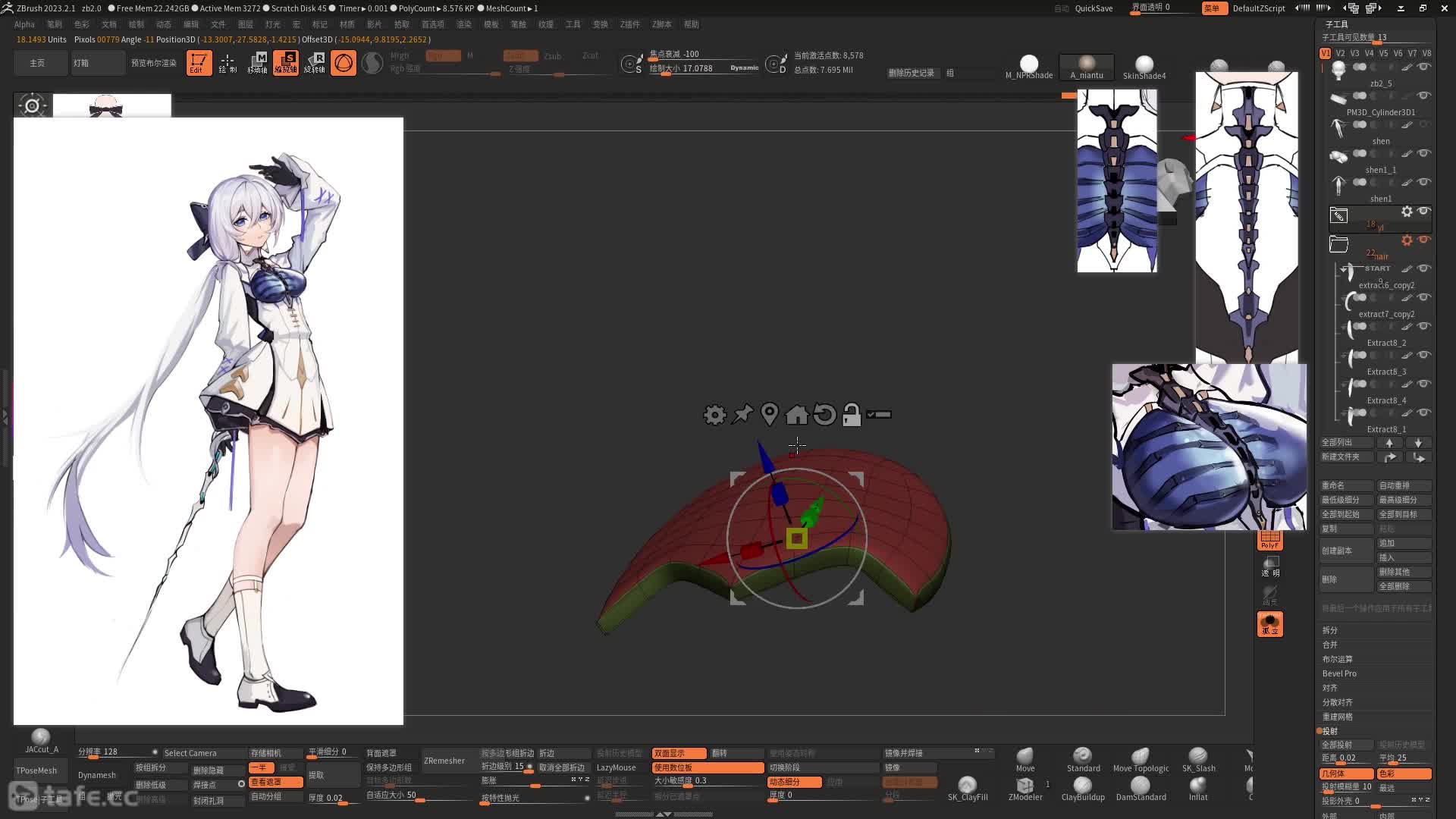1456x819 pixels.
Task: Select the Move axis (移动轴) tool
Action: click(x=257, y=63)
